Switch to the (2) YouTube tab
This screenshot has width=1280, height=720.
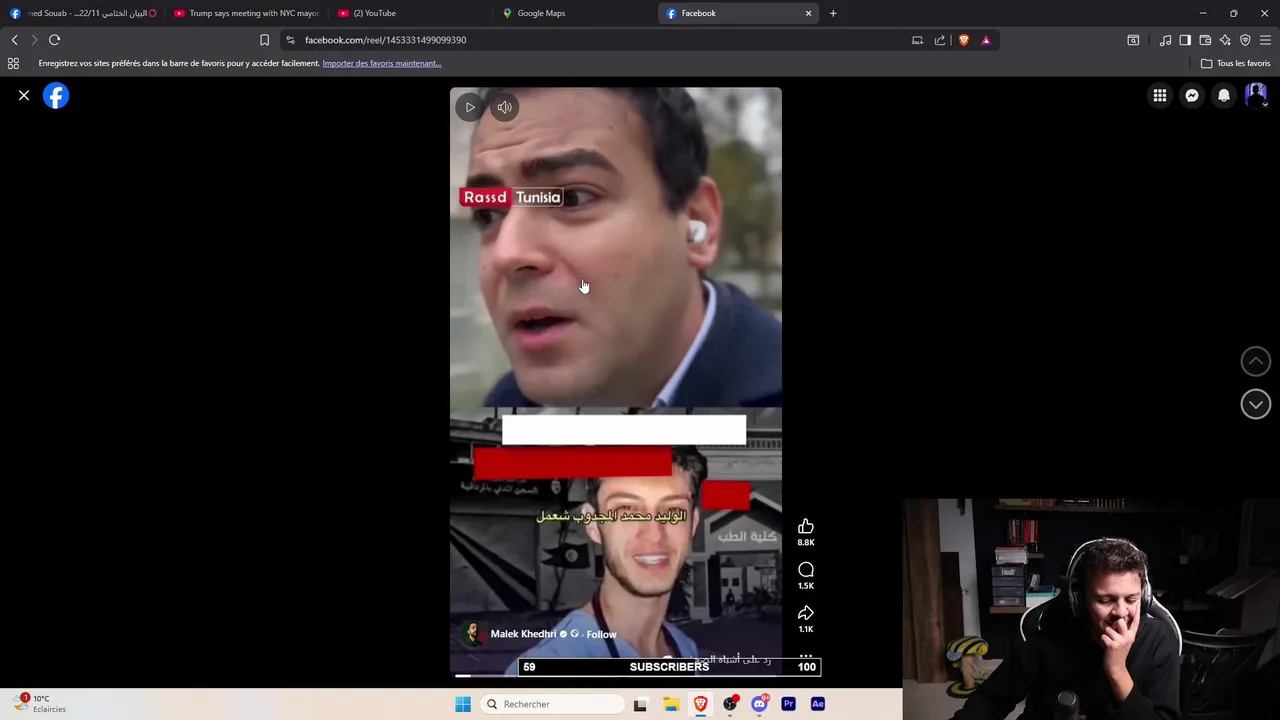[x=410, y=13]
